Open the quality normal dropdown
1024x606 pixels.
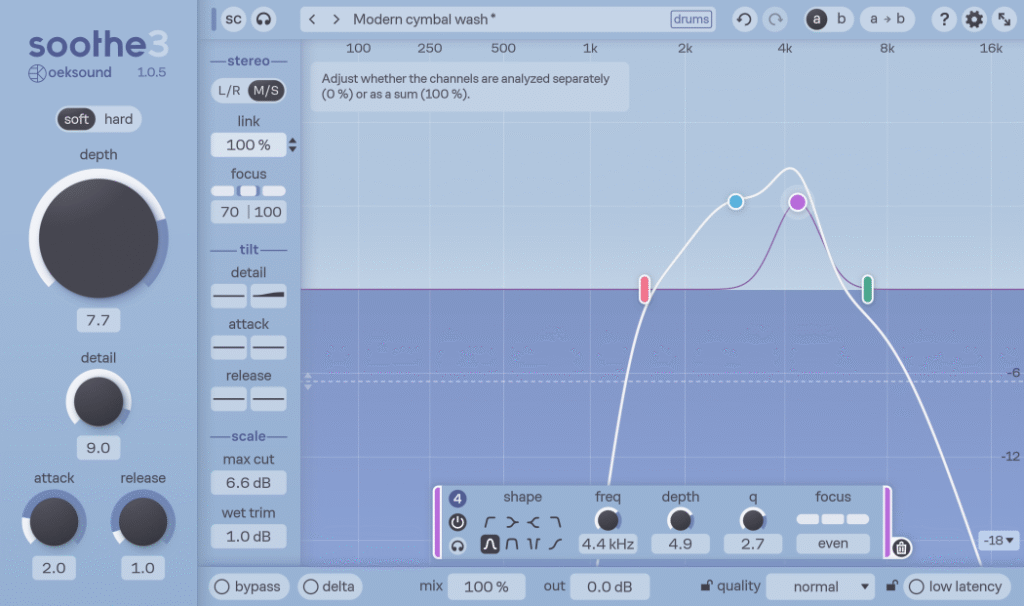820,586
